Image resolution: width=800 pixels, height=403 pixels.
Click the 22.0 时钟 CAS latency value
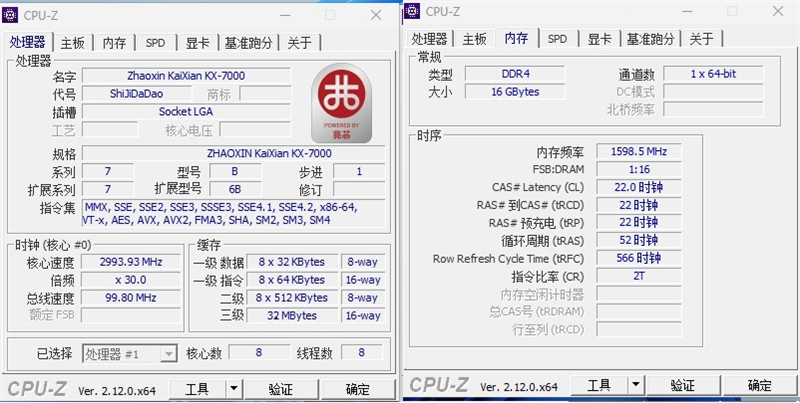[639, 187]
